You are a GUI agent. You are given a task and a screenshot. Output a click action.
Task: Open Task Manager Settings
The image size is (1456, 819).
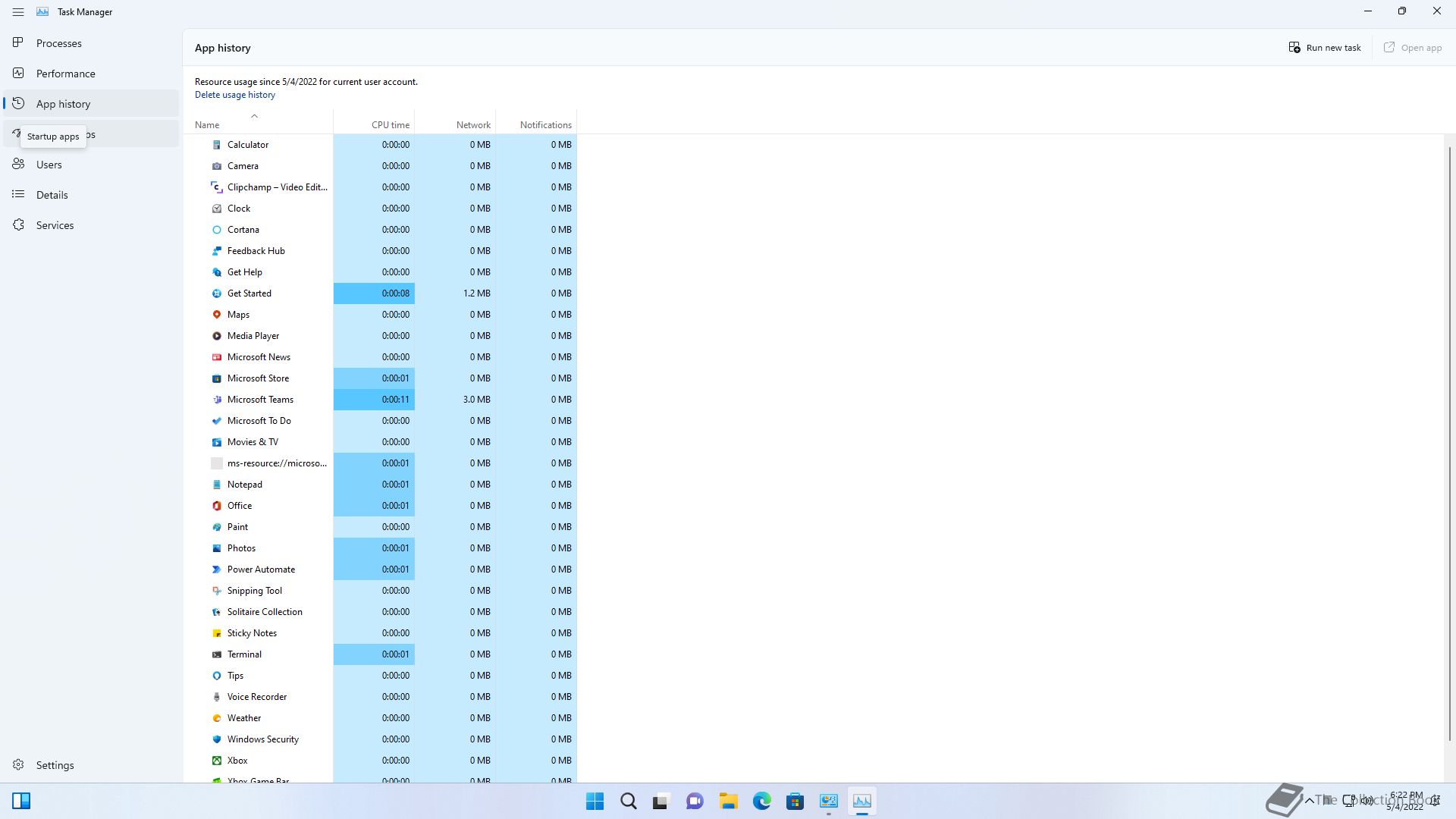point(91,765)
